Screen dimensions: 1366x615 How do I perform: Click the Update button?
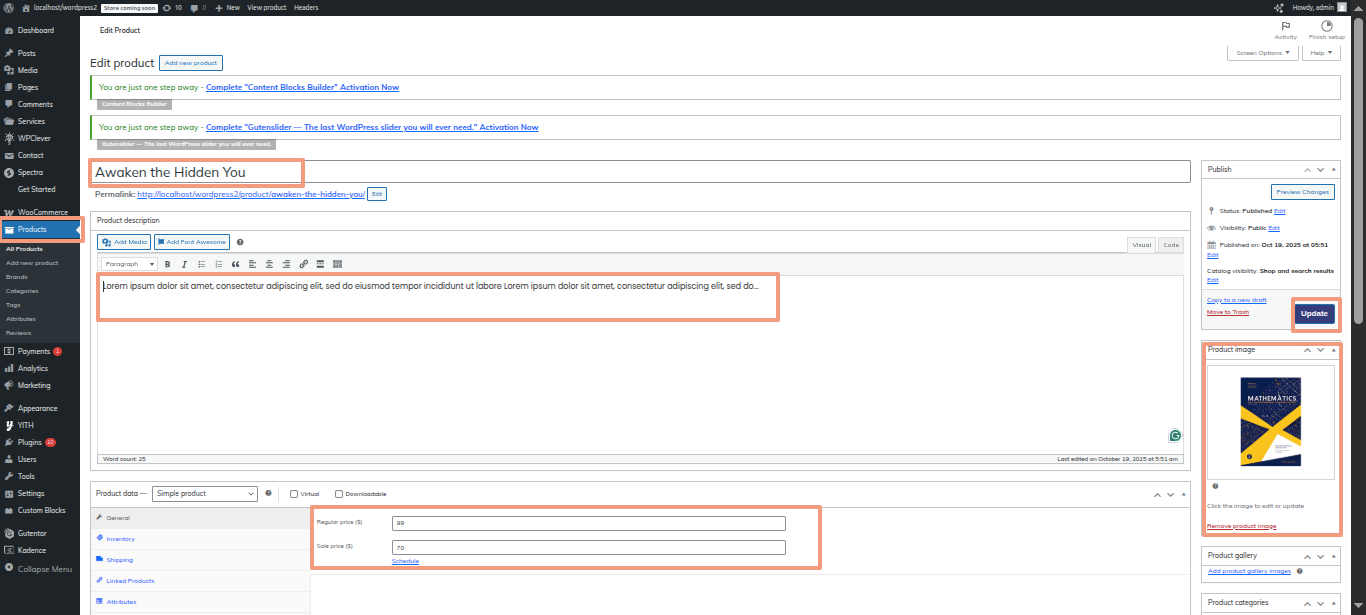point(1314,314)
